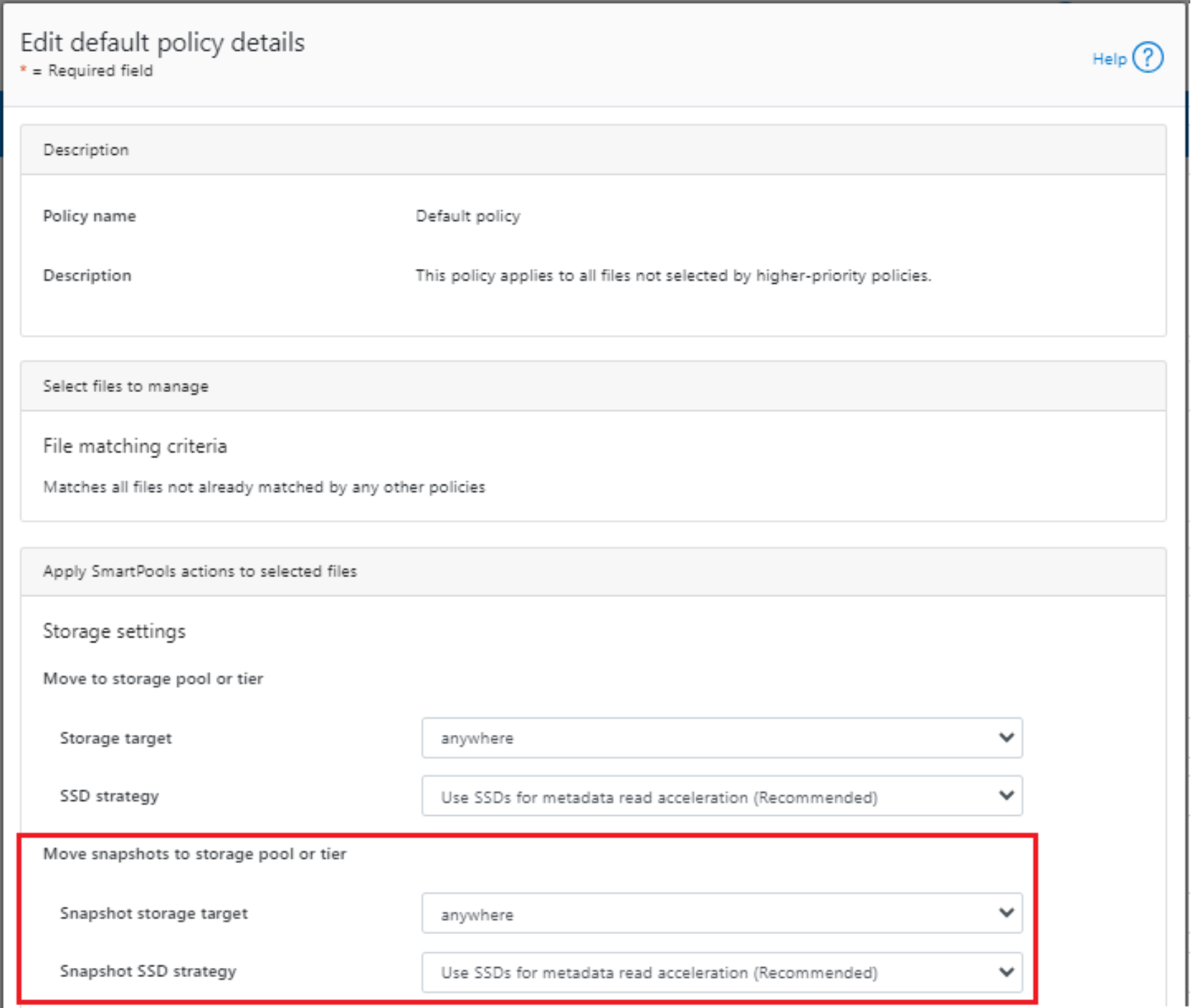The width and height of the screenshot is (1191, 1008).
Task: Click the 'Storage settings' heading
Action: (x=114, y=632)
